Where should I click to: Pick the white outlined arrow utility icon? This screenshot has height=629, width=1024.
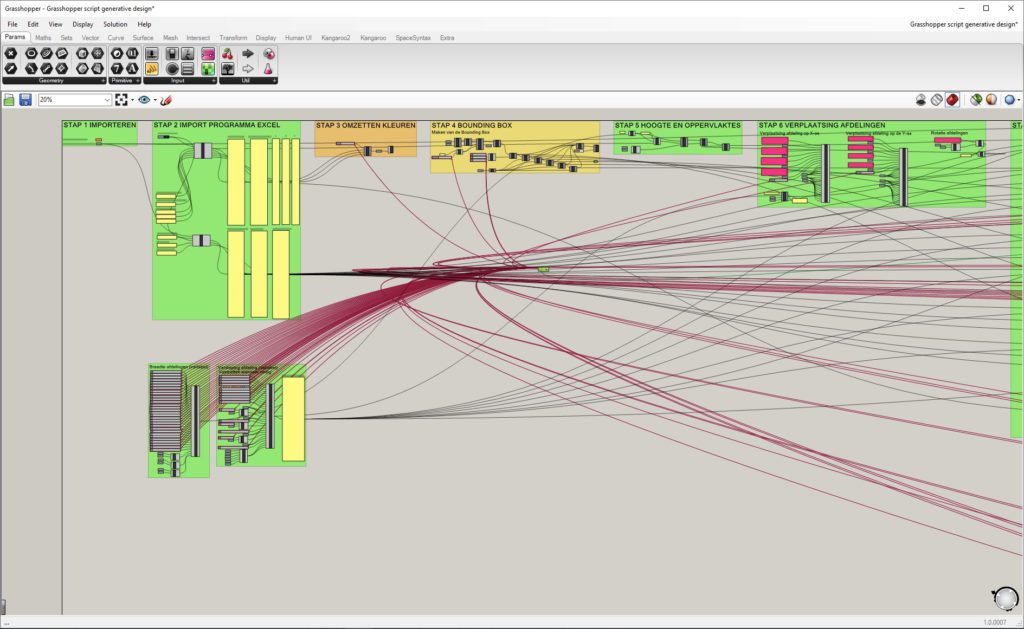[248, 69]
